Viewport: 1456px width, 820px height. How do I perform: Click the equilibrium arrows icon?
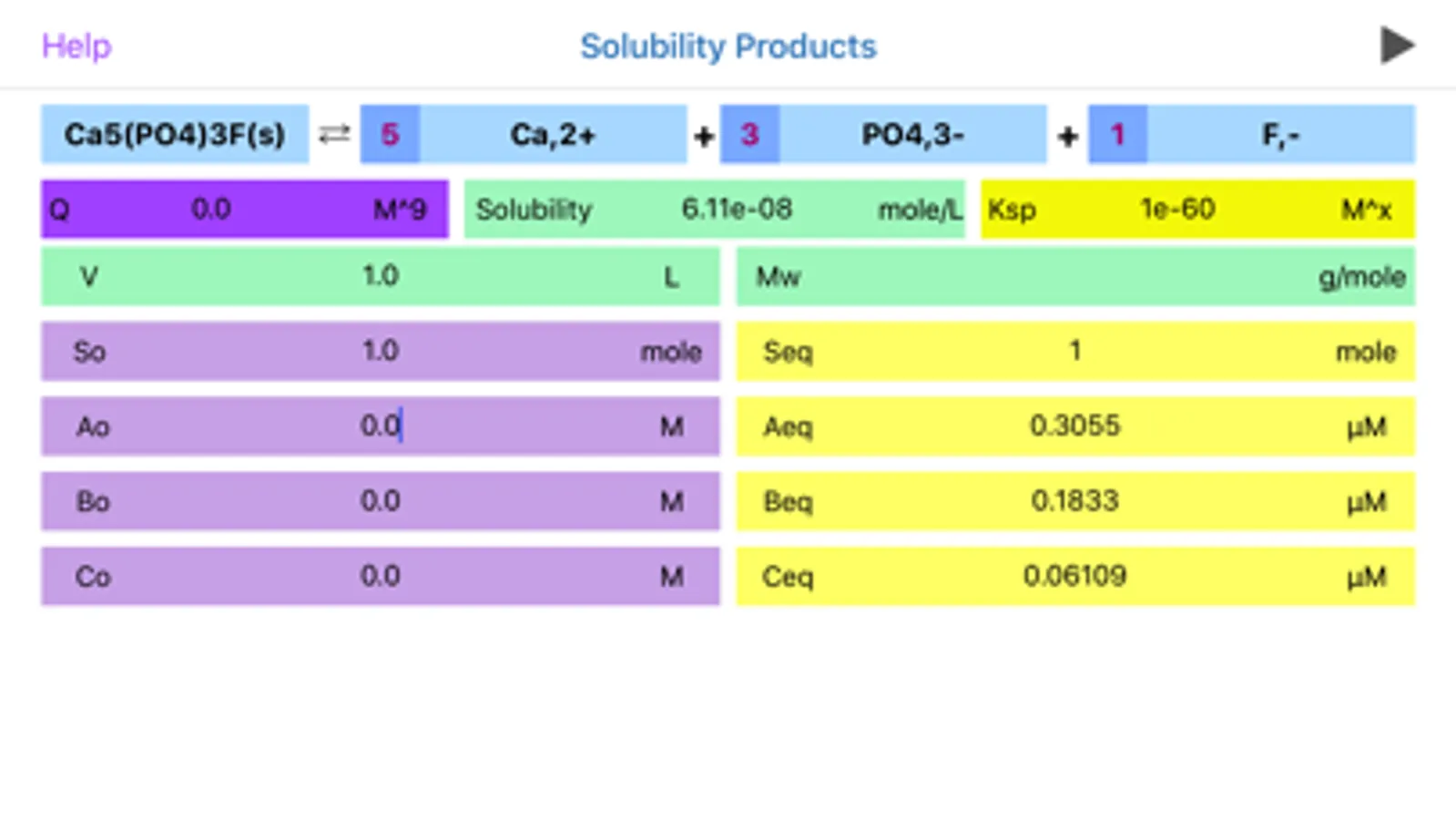pos(334,135)
